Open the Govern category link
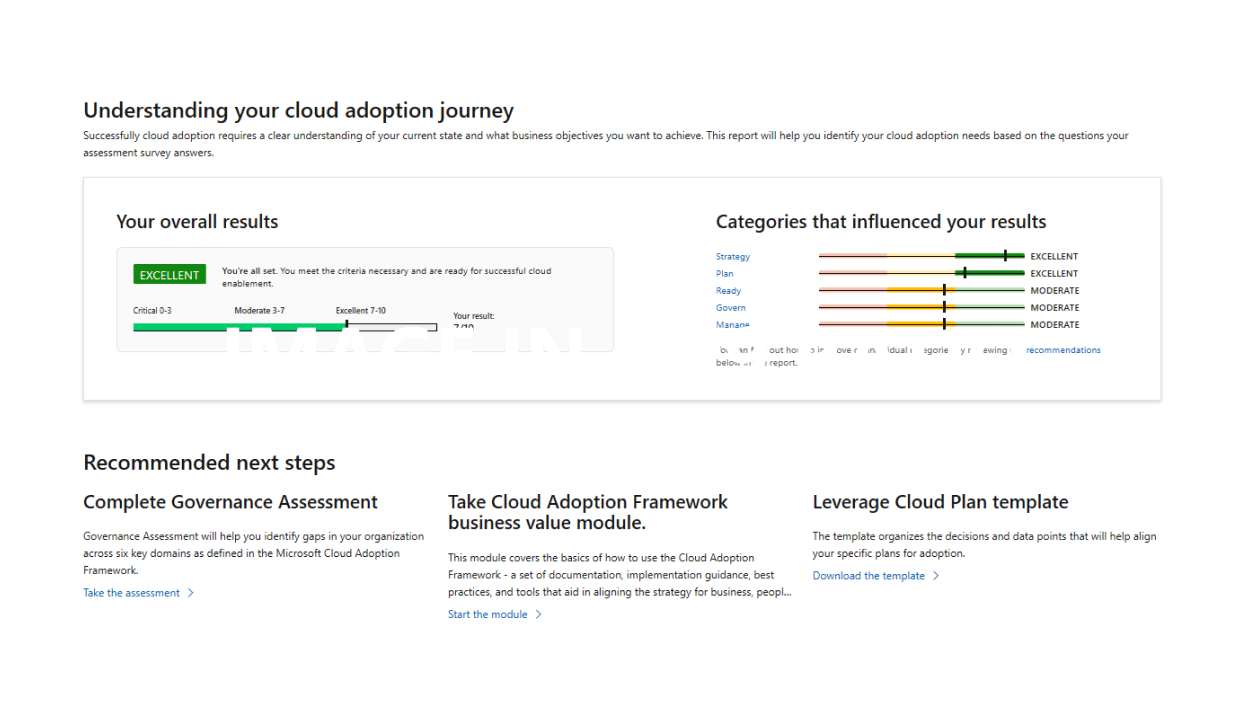This screenshot has width=1248, height=704. coord(730,308)
